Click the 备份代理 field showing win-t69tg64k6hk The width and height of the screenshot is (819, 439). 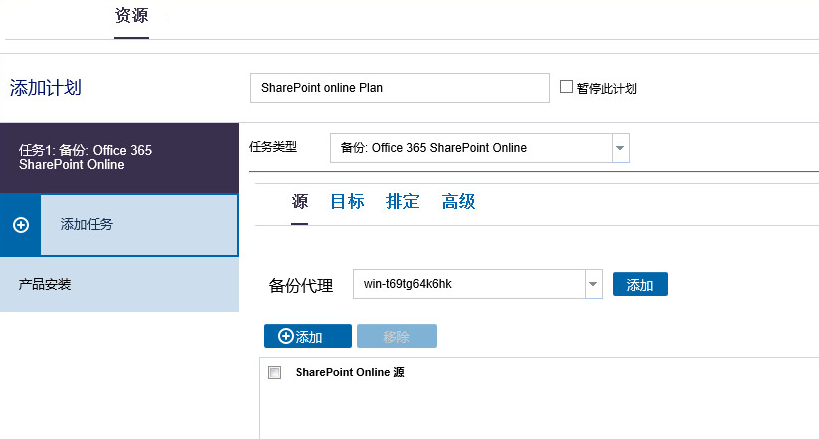point(468,285)
